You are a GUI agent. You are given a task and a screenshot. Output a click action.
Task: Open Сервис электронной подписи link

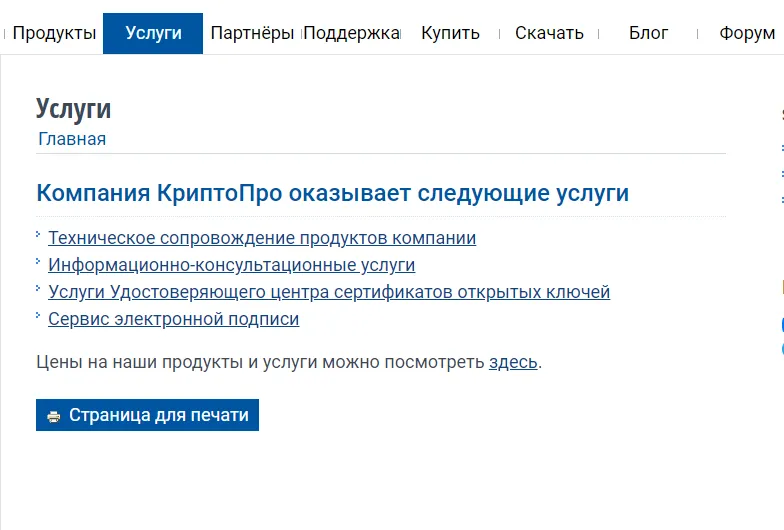click(x=173, y=319)
